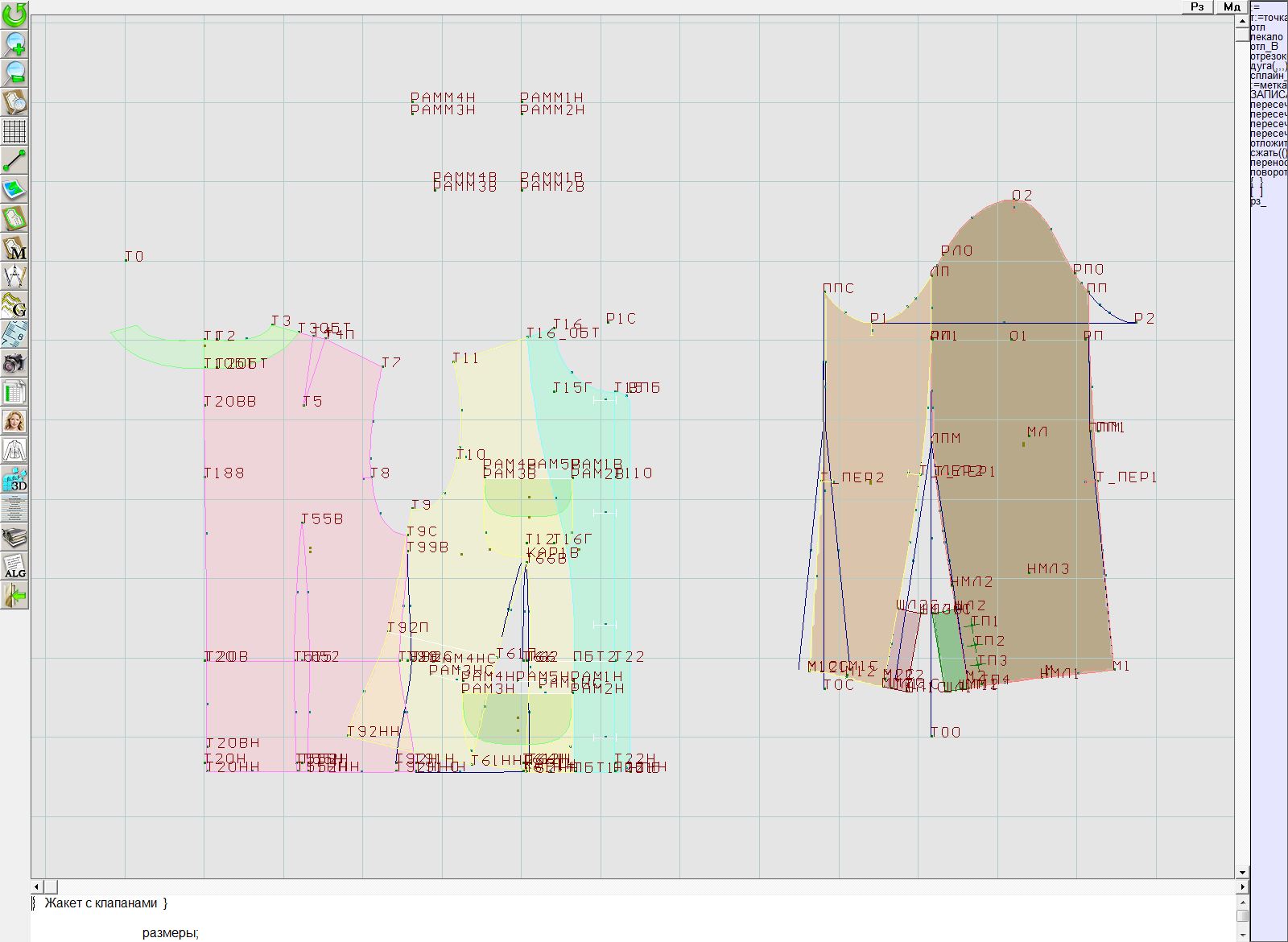Zoom in with the magnifier plus icon

point(14,43)
